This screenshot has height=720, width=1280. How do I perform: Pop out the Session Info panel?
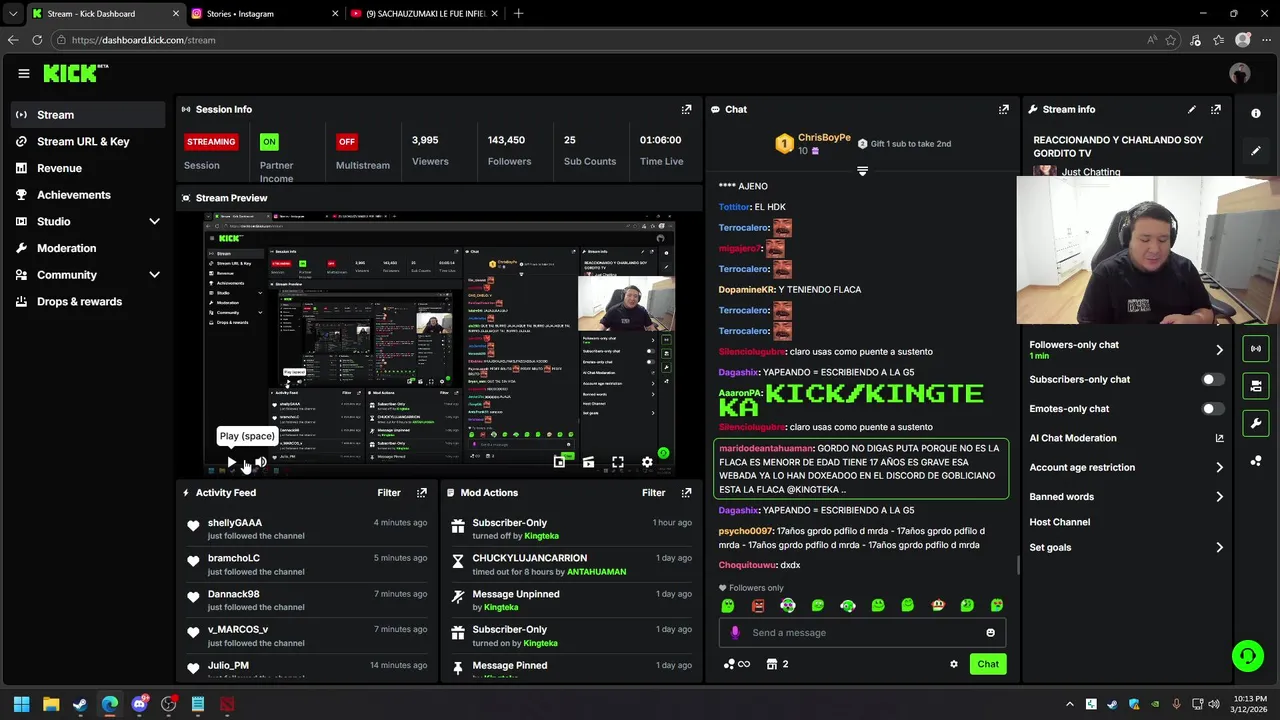(686, 109)
